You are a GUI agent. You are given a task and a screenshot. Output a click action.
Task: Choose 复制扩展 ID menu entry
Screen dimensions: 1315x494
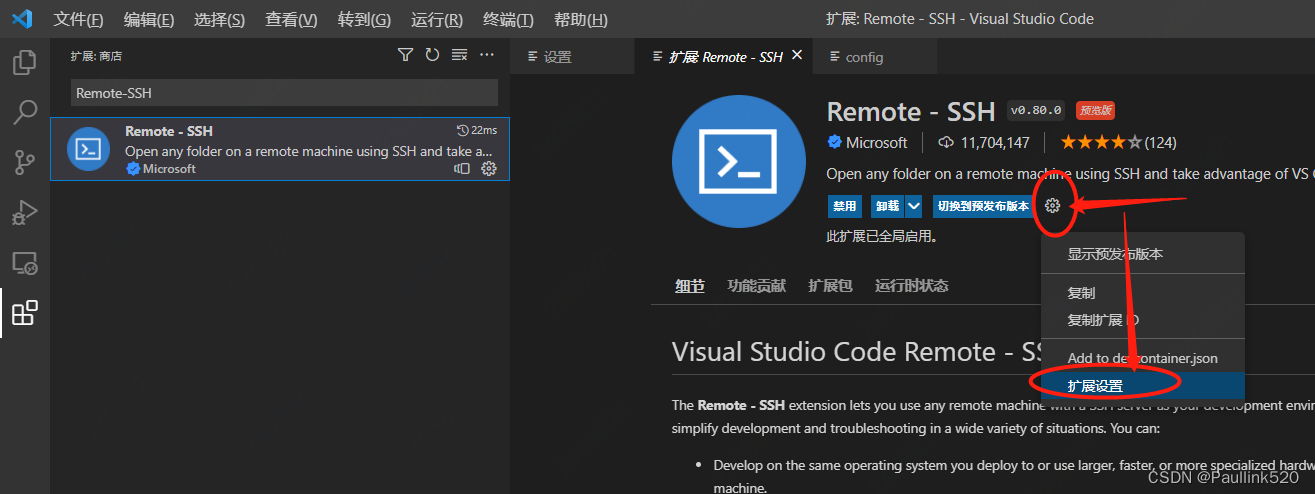[1143, 320]
